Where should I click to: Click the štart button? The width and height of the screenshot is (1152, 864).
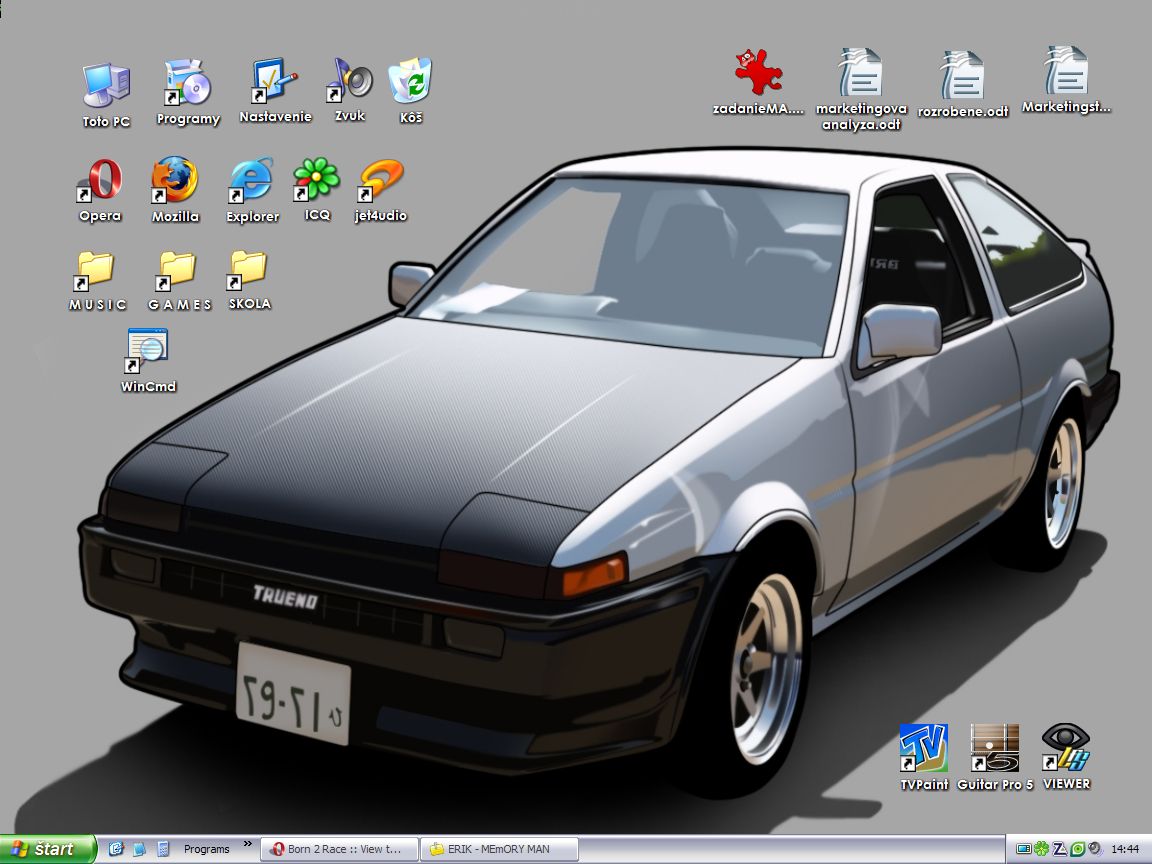[48, 849]
